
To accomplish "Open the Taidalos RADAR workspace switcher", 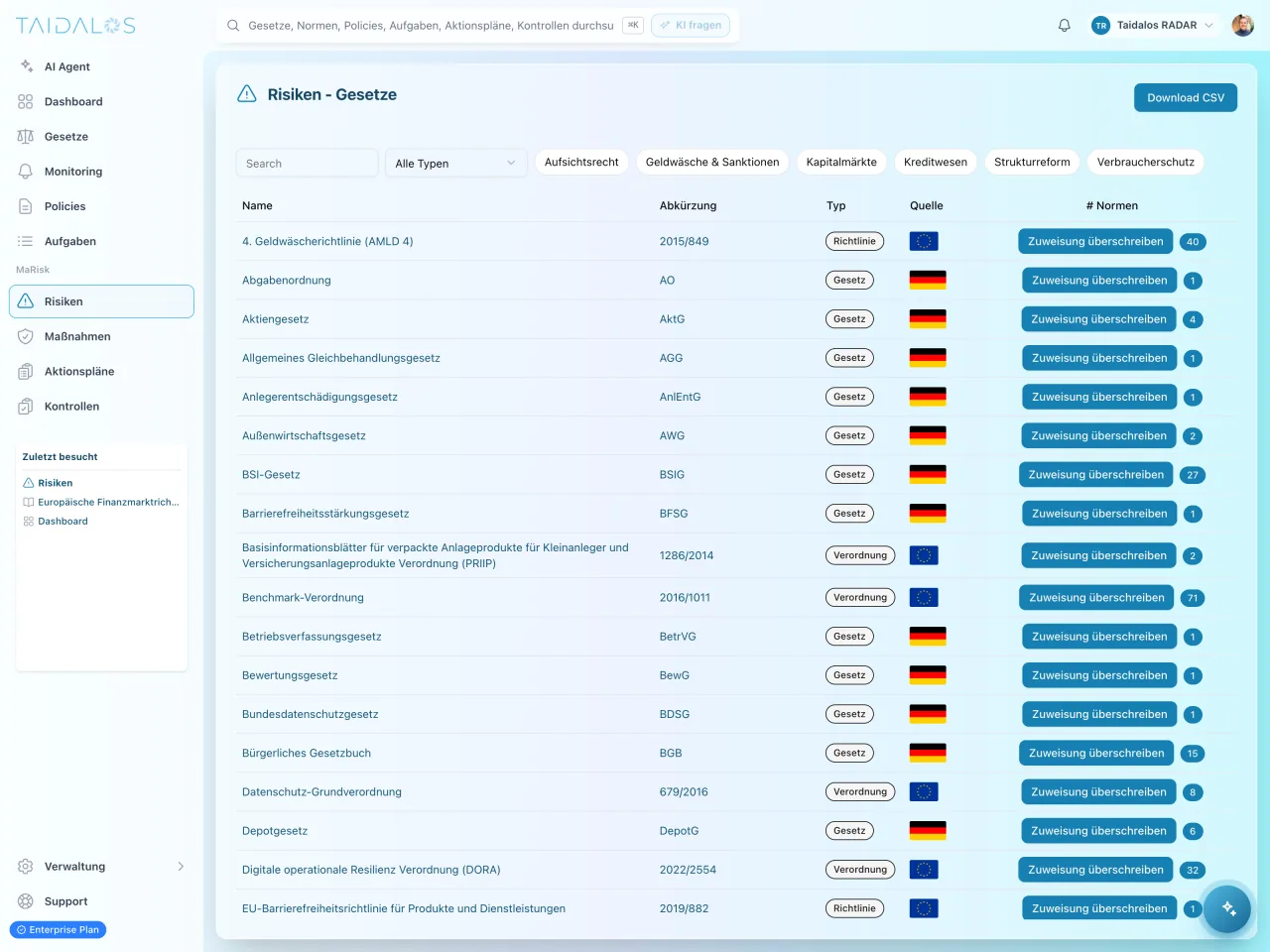I will coord(1153,26).
